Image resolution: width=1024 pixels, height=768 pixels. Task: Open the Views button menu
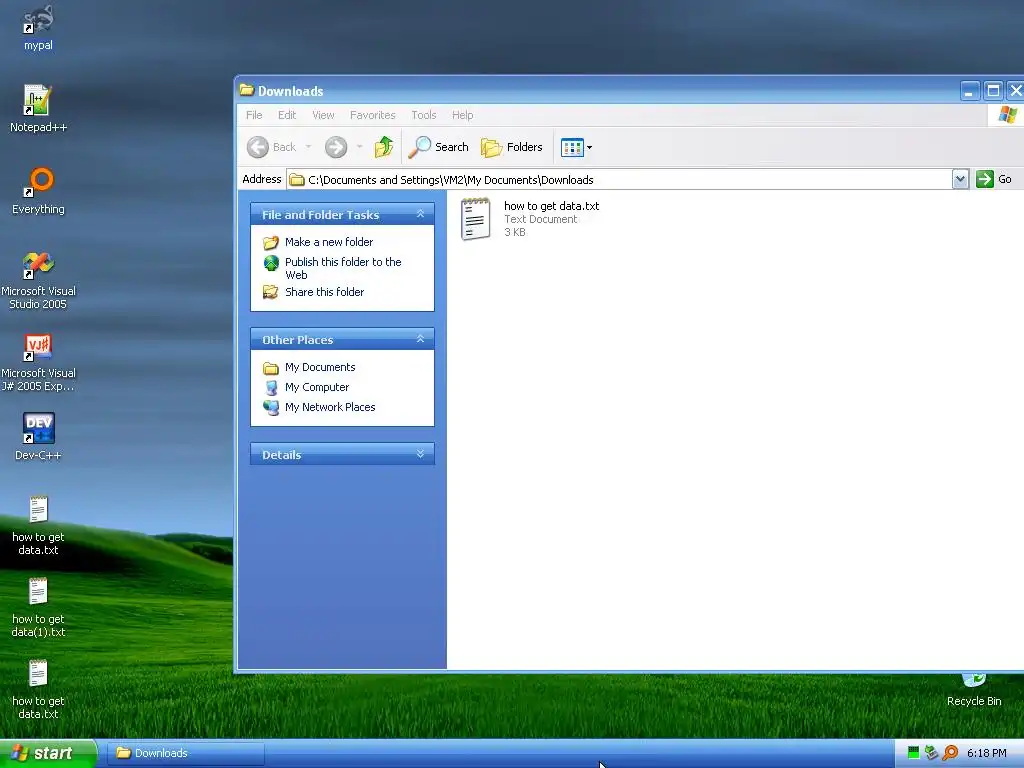tap(577, 148)
